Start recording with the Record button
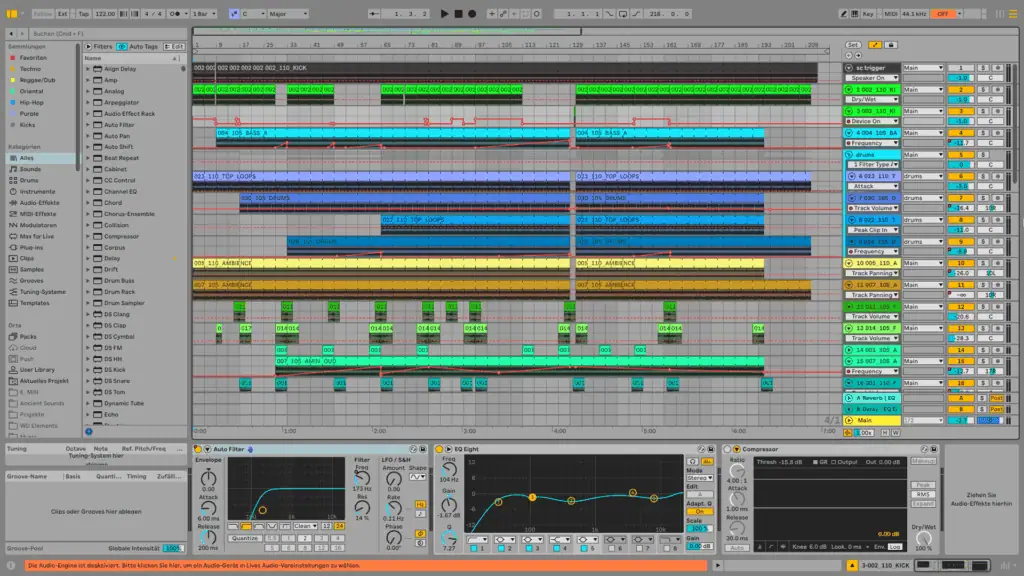Screen dimensions: 1024x576 tap(472, 14)
